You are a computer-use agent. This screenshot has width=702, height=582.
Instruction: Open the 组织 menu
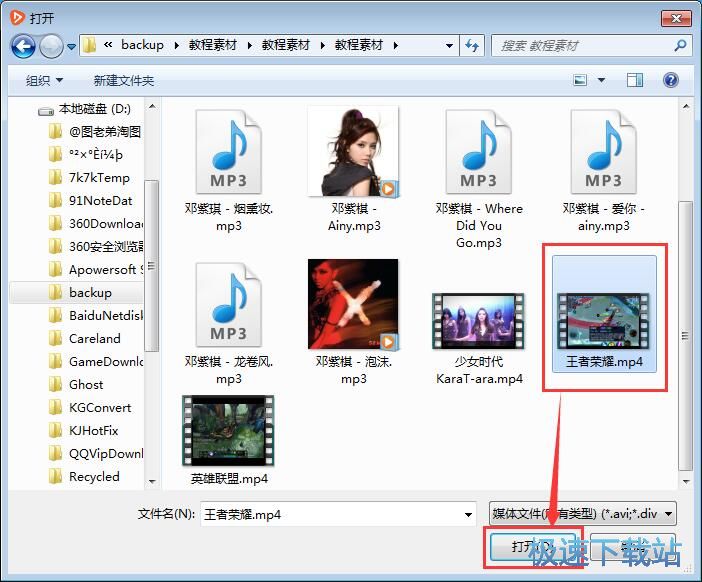pos(44,81)
